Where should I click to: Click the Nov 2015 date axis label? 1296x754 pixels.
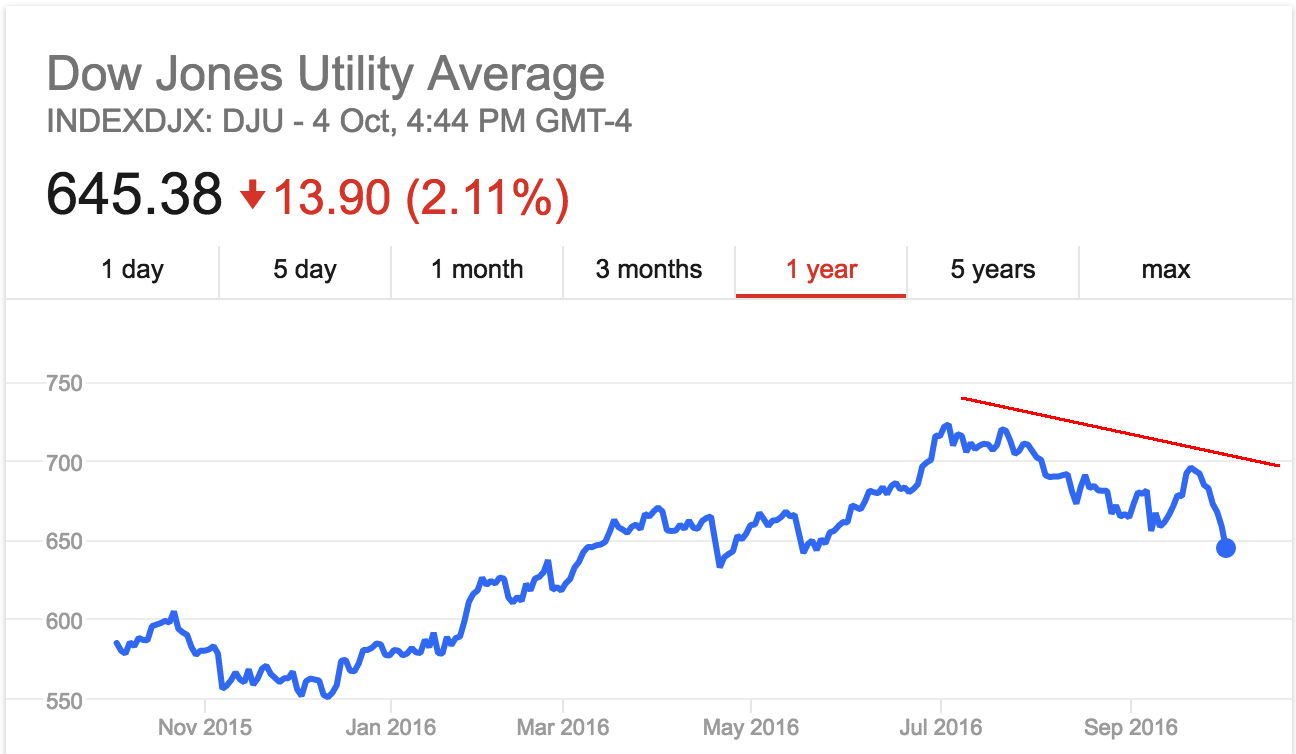point(204,727)
